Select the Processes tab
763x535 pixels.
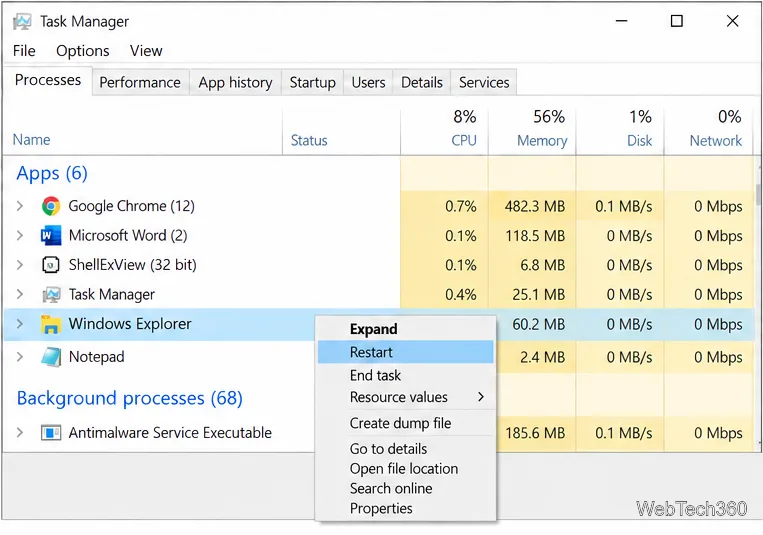point(48,80)
